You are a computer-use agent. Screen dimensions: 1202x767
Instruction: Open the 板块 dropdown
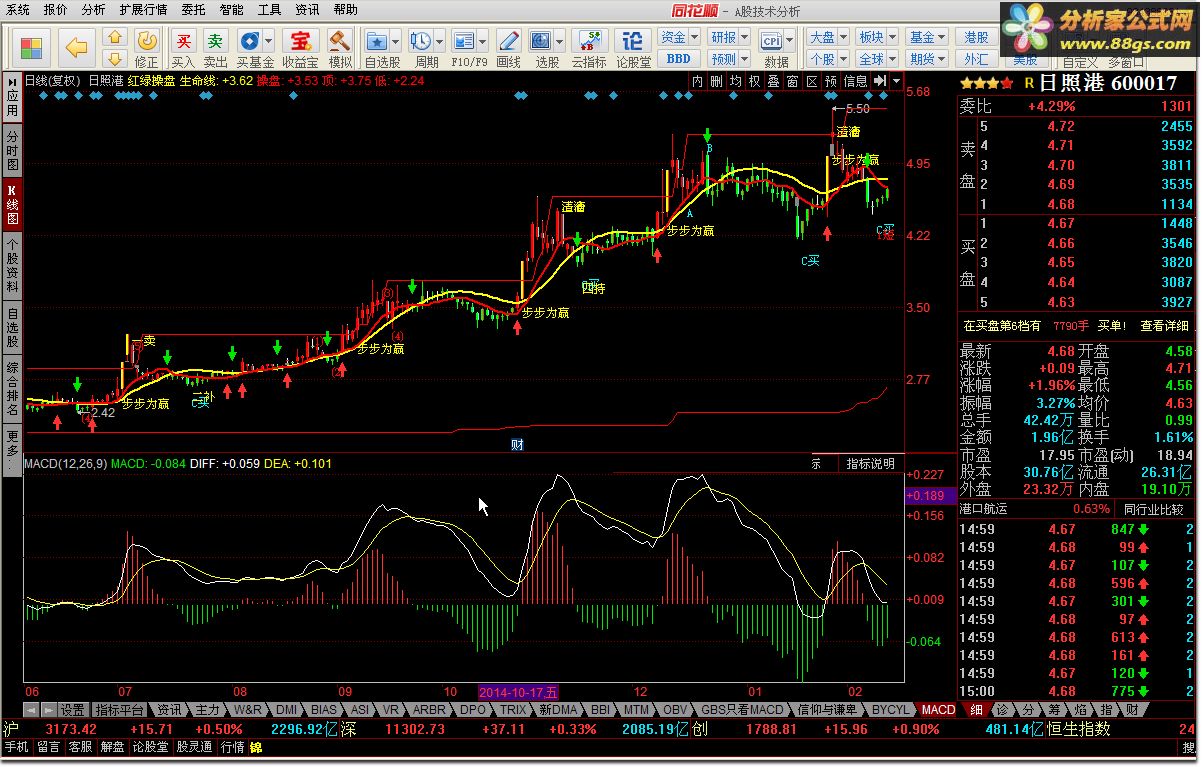(x=877, y=37)
